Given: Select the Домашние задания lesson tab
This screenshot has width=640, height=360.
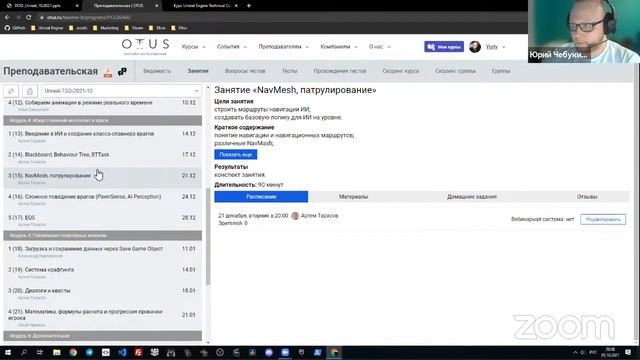Looking at the screenshot, I should [x=471, y=197].
